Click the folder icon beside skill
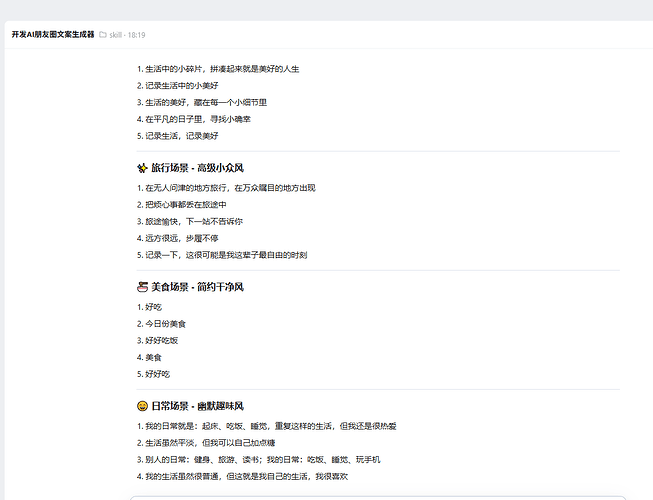 coord(103,35)
